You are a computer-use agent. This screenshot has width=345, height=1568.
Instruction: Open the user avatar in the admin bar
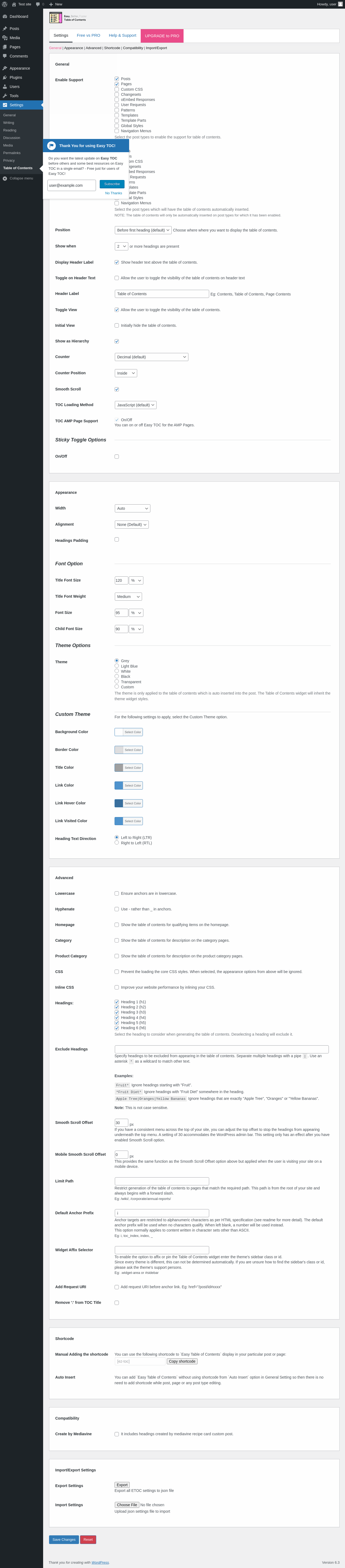(340, 4)
